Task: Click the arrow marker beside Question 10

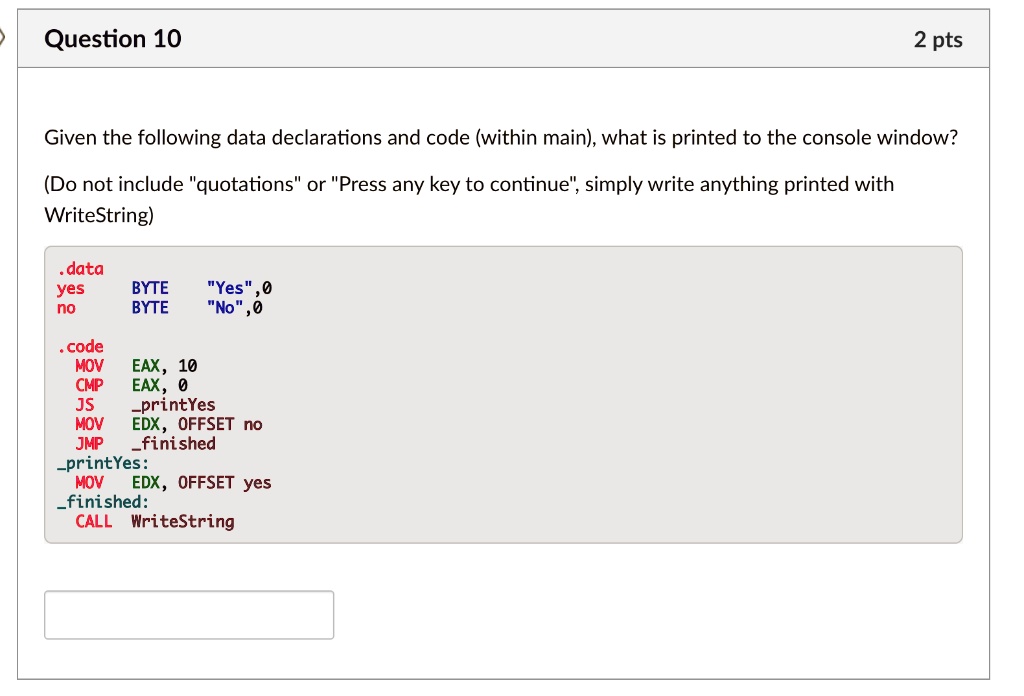Action: (3, 40)
